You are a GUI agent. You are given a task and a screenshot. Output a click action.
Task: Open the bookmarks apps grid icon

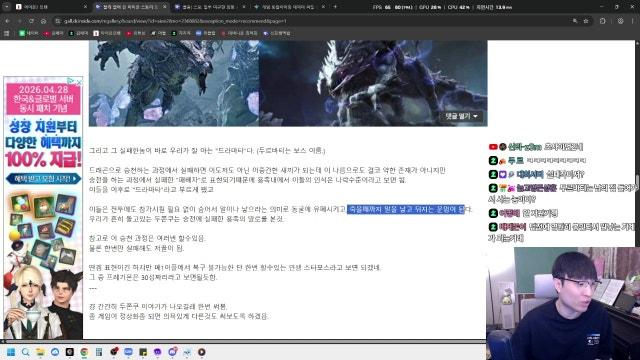click(7, 33)
